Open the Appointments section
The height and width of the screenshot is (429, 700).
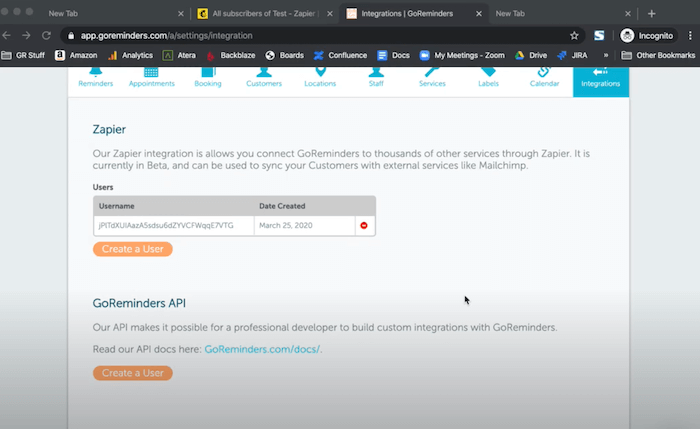click(x=152, y=79)
